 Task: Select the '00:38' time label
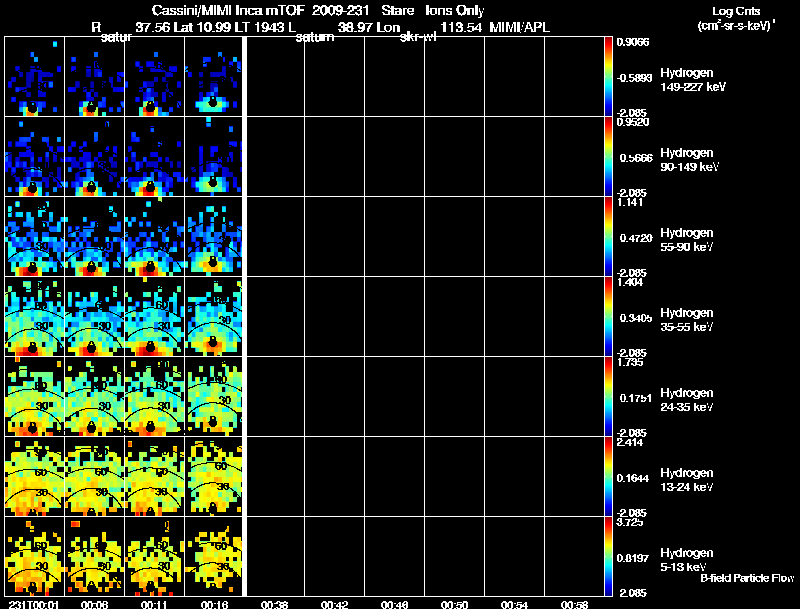pos(274,604)
